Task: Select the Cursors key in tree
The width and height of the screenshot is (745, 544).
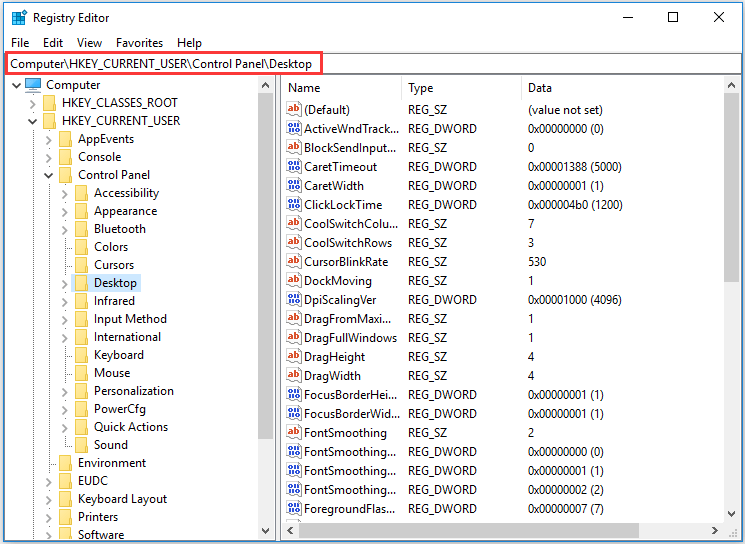Action: (114, 265)
